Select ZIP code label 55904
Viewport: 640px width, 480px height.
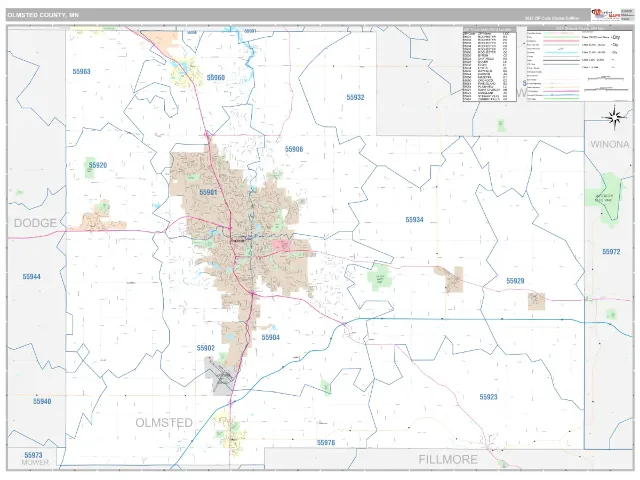coord(270,337)
